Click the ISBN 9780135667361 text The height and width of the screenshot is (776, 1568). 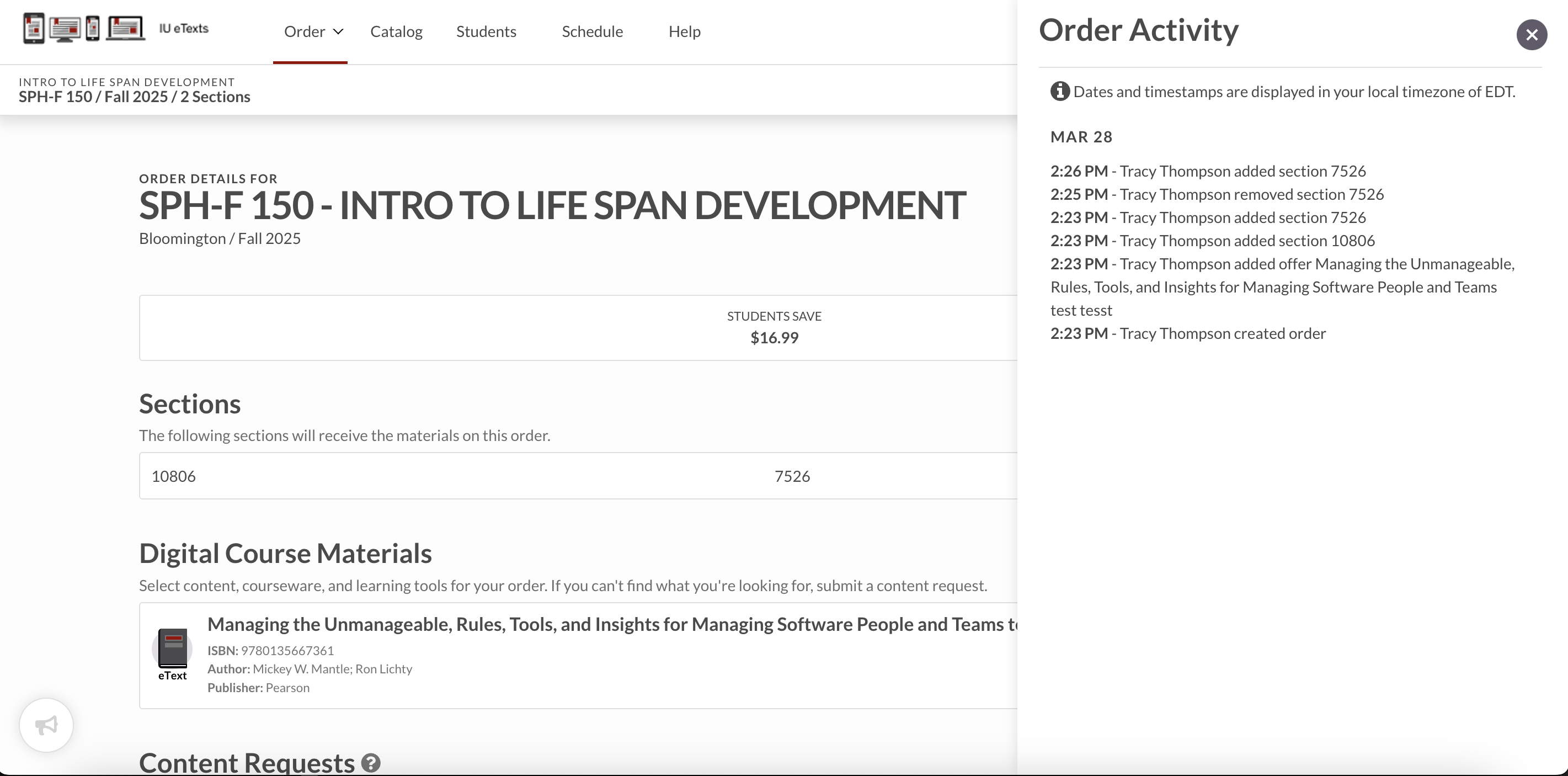click(x=270, y=650)
